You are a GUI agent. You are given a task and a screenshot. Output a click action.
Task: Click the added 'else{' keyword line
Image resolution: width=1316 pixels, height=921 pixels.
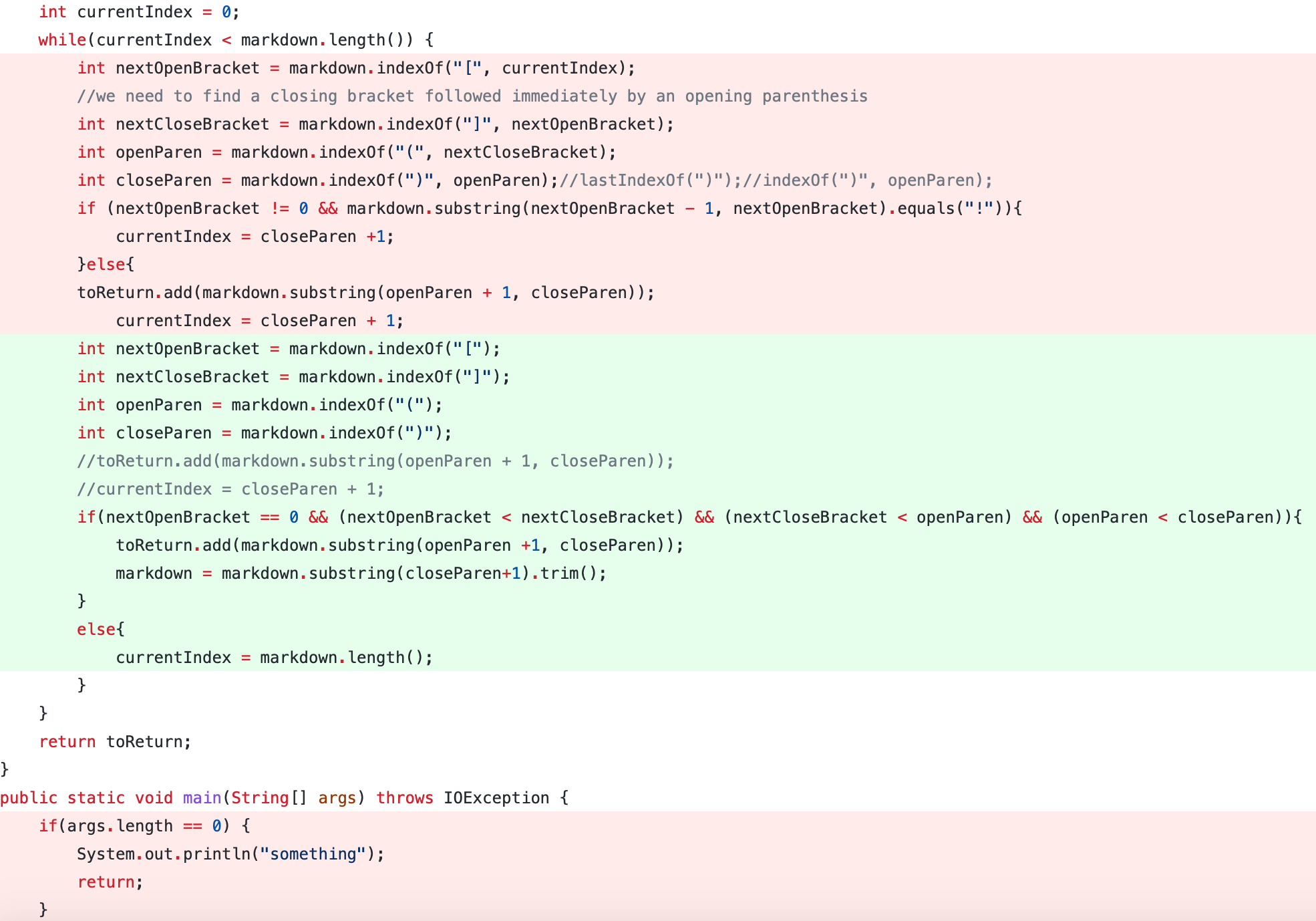point(100,630)
